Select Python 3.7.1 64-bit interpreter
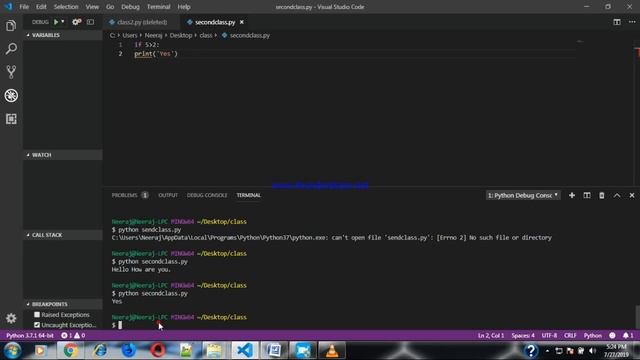The height and width of the screenshot is (360, 640). pos(29,336)
